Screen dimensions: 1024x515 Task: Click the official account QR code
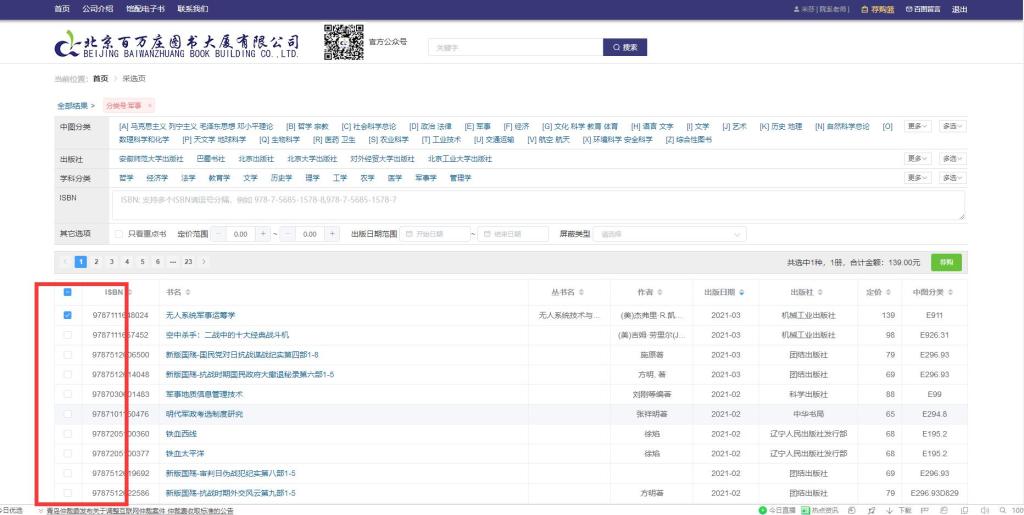point(343,42)
